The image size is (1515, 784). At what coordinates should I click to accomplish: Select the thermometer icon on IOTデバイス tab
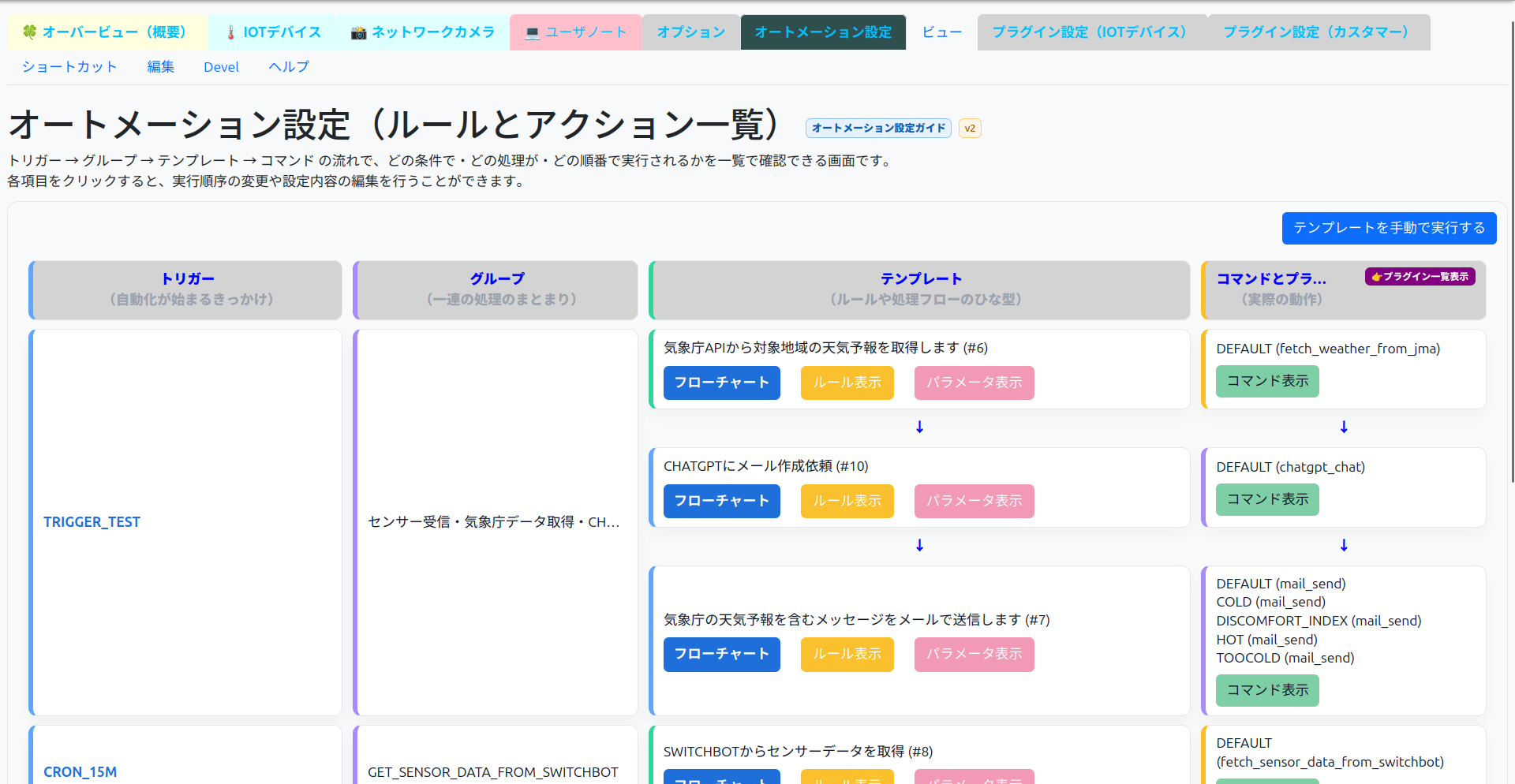(x=230, y=32)
